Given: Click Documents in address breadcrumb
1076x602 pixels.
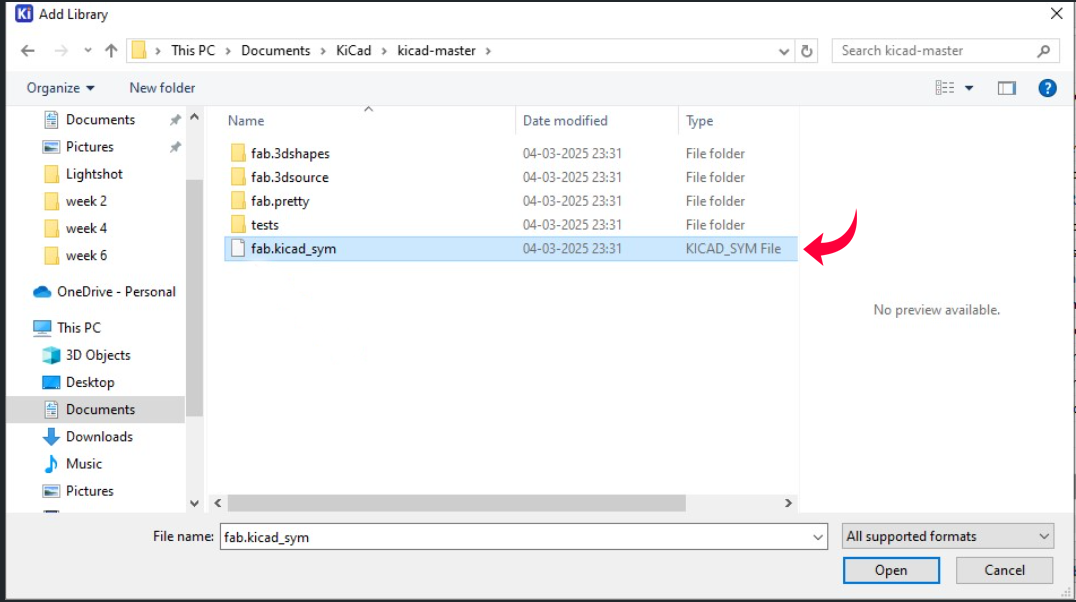Looking at the screenshot, I should point(275,51).
